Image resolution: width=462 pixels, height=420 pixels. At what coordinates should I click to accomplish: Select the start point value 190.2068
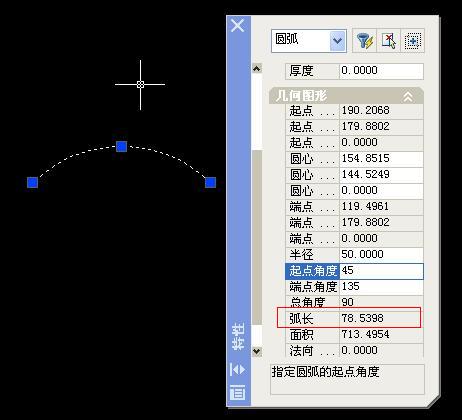click(x=381, y=110)
